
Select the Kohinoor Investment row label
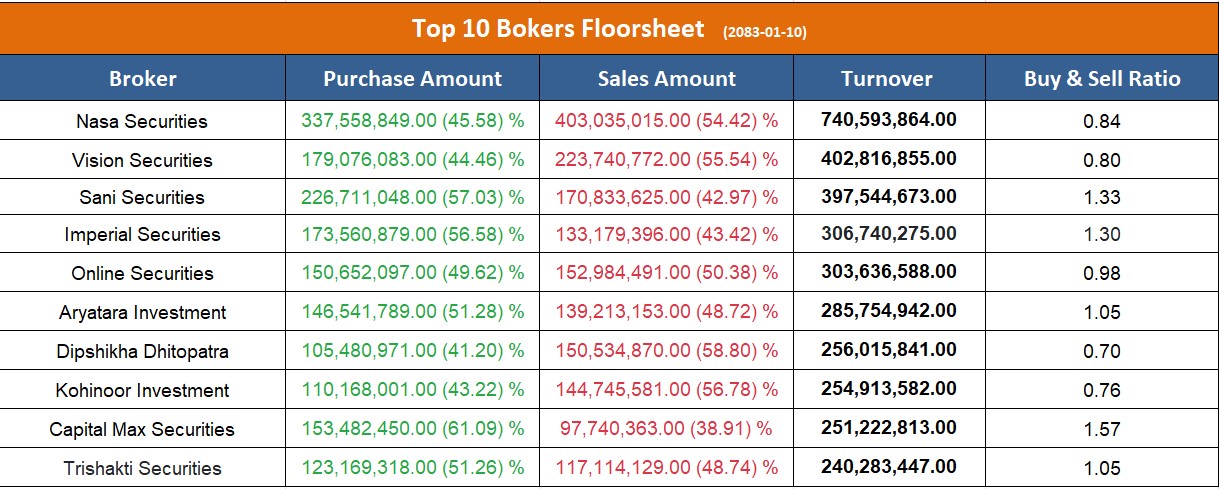[x=142, y=391]
